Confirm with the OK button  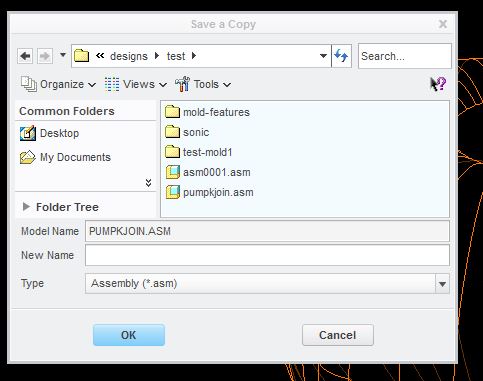pyautogui.click(x=129, y=335)
